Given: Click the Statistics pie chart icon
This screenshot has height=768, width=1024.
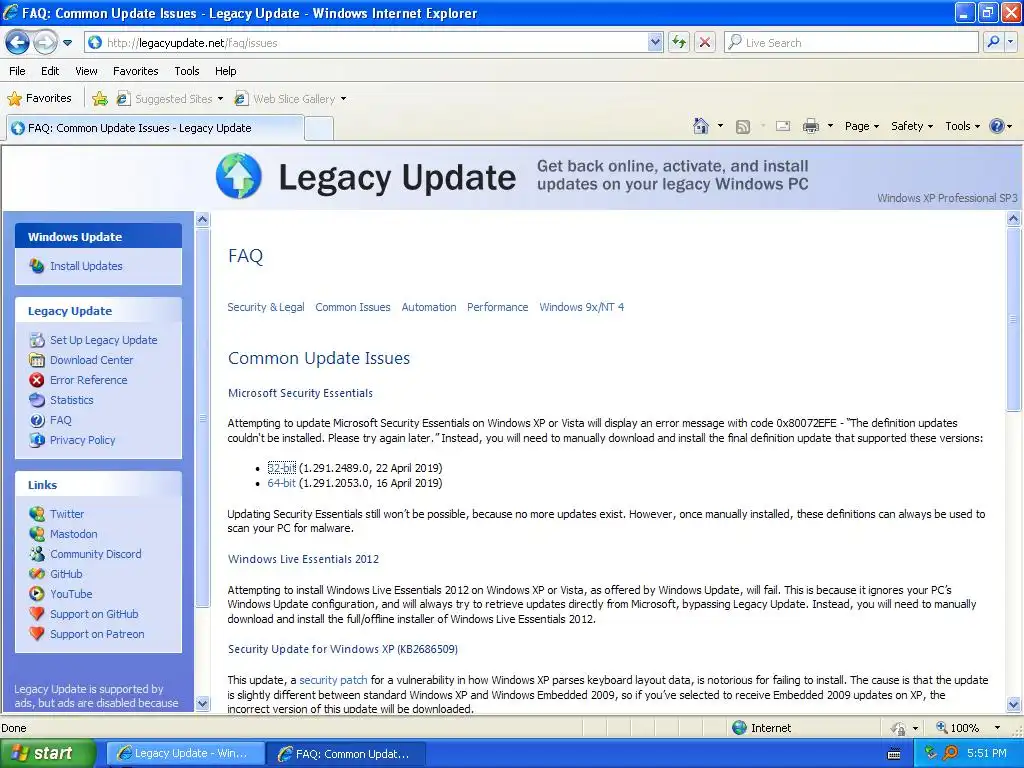Looking at the screenshot, I should [x=37, y=400].
